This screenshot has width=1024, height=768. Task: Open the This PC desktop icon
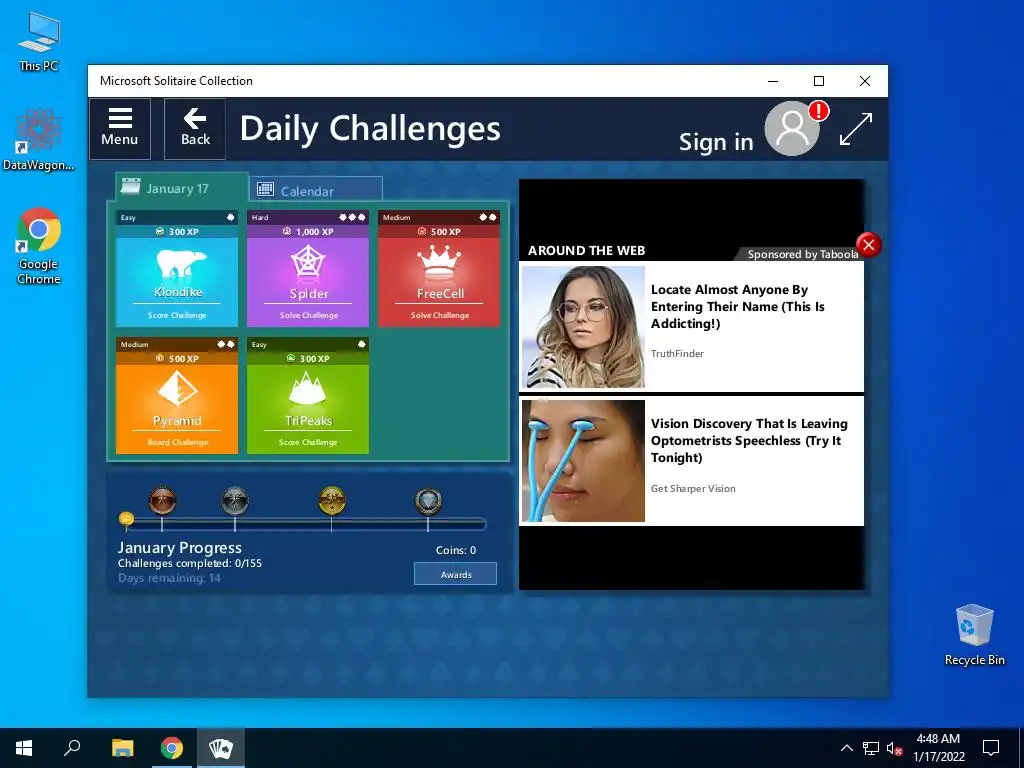click(39, 41)
